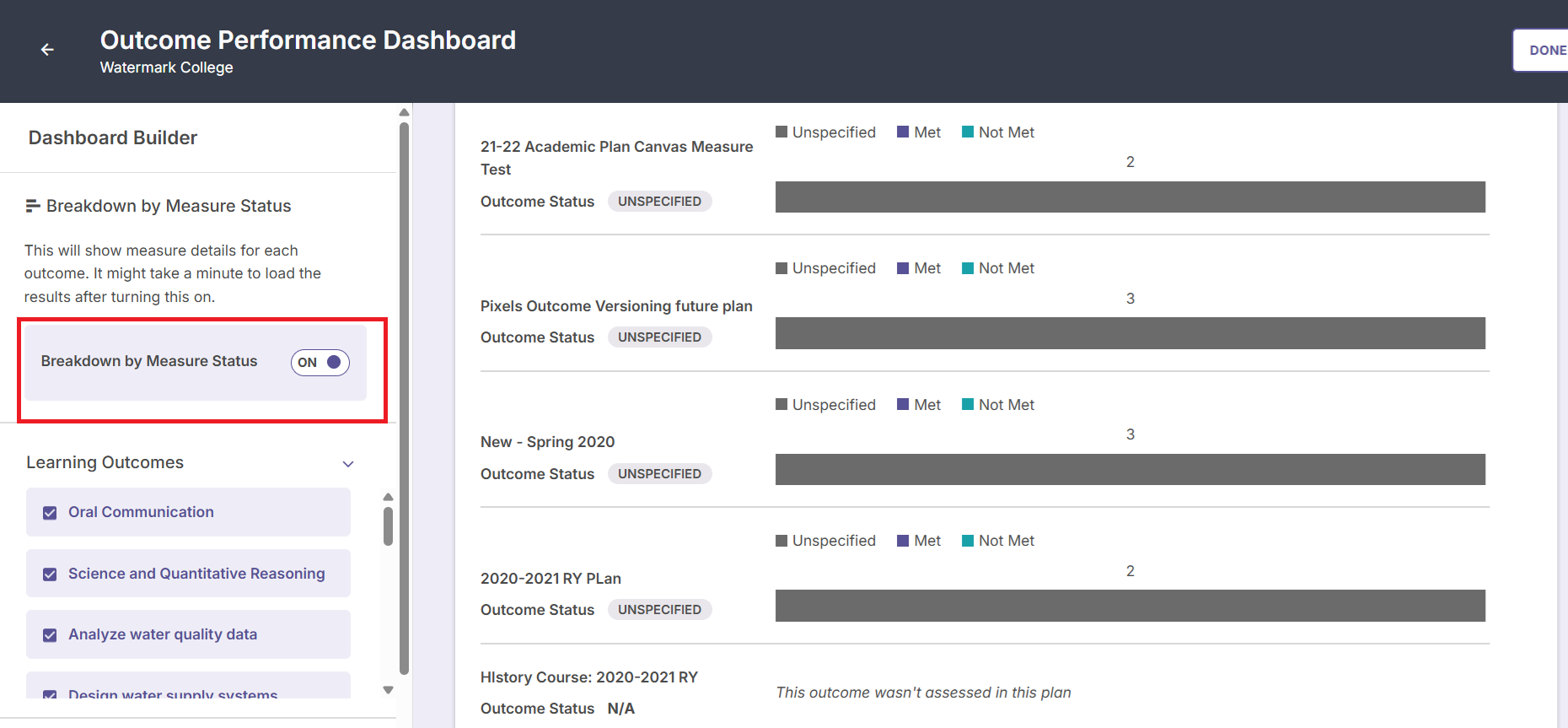Screen dimensions: 1568x728
Task: Click the gray bar for New - Spring 2020
Action: click(x=1130, y=469)
